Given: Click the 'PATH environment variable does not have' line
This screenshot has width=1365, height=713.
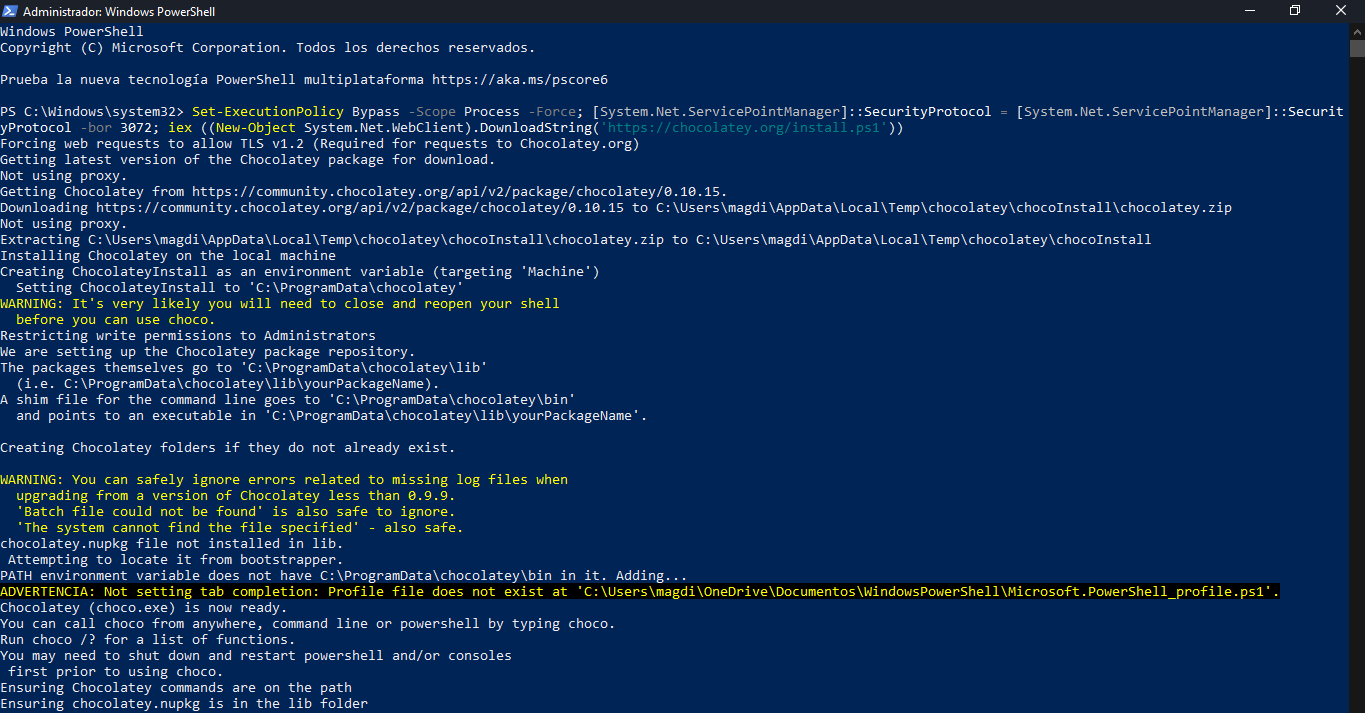Looking at the screenshot, I should (344, 576).
